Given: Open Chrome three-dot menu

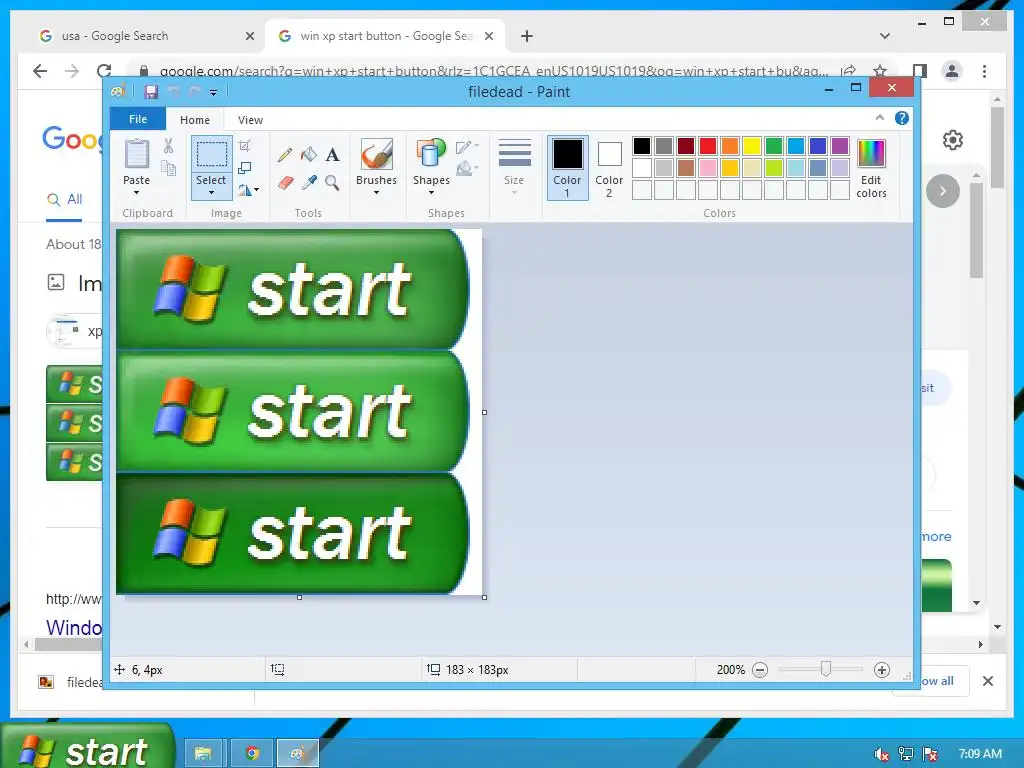Looking at the screenshot, I should pyautogui.click(x=984, y=71).
